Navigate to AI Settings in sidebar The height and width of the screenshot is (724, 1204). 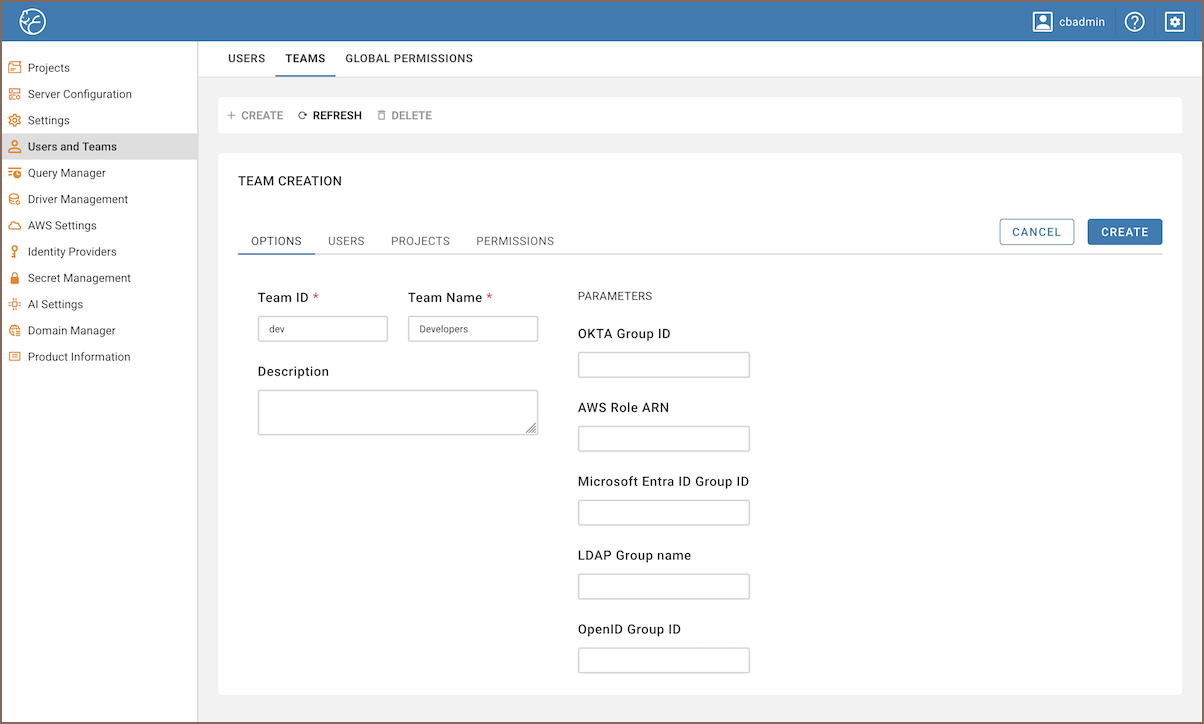click(x=55, y=304)
